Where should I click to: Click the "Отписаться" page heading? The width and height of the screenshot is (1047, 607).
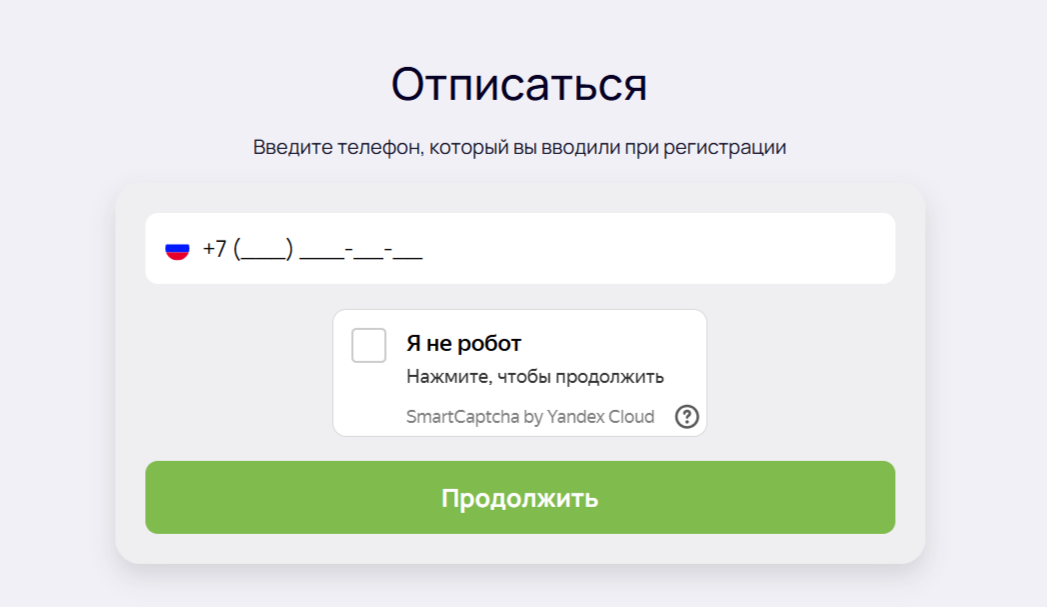pos(519,85)
